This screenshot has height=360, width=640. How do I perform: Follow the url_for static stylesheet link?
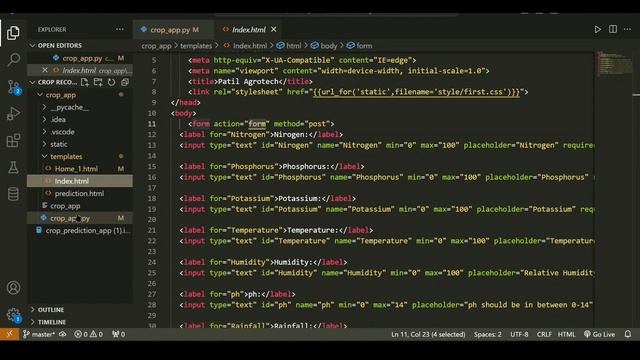[417, 92]
